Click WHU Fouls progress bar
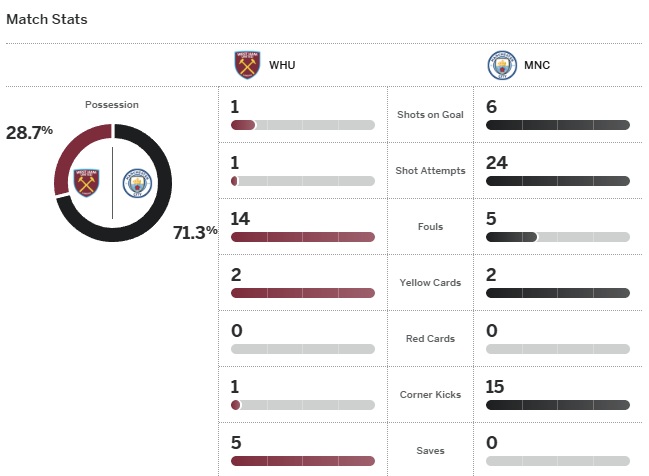649x476 pixels. tap(302, 237)
